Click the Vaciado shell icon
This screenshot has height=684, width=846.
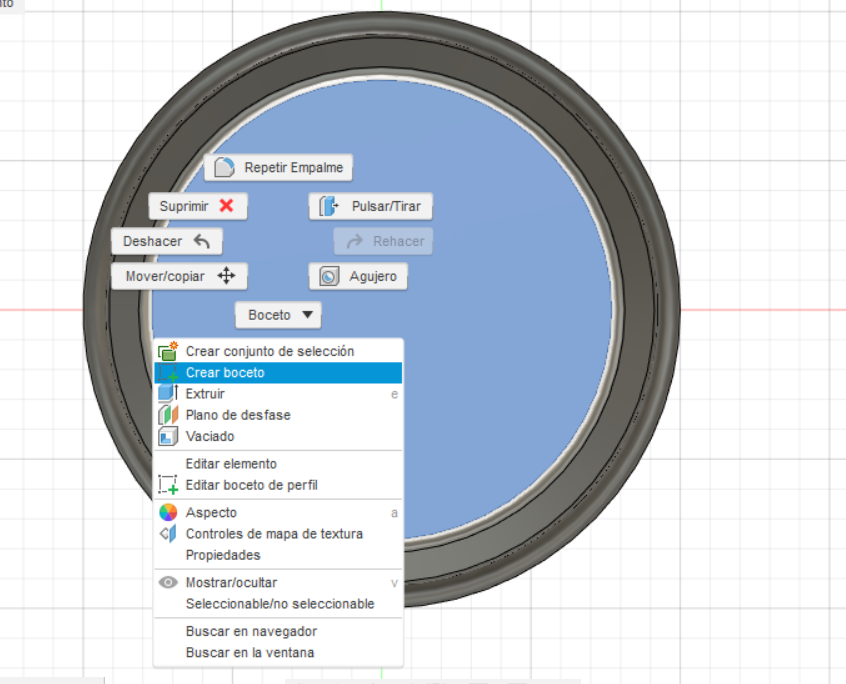pos(168,436)
